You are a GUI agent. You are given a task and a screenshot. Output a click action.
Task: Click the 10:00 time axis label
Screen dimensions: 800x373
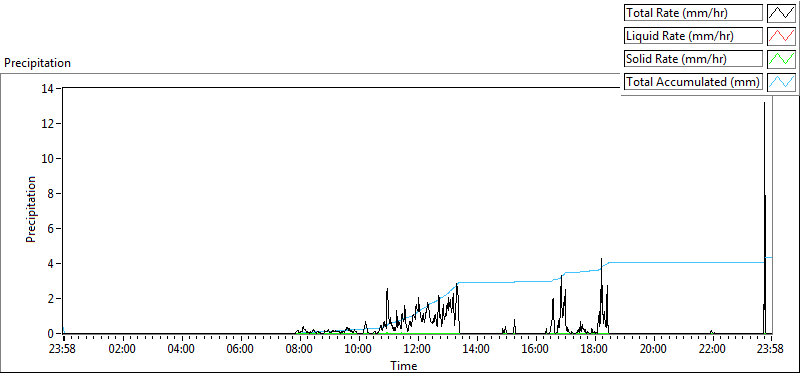pyautogui.click(x=359, y=350)
